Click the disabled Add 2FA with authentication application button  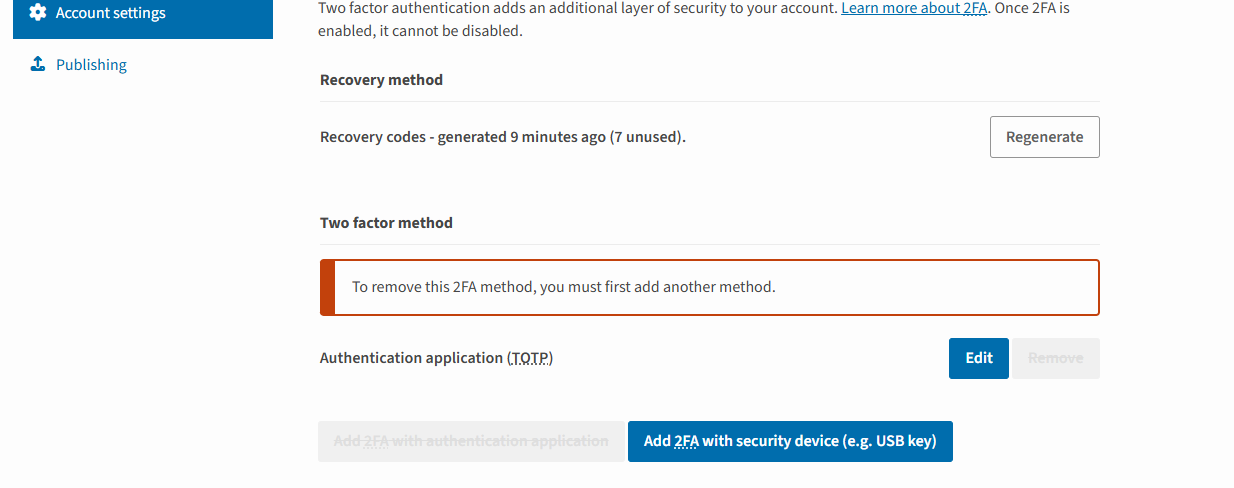point(471,441)
